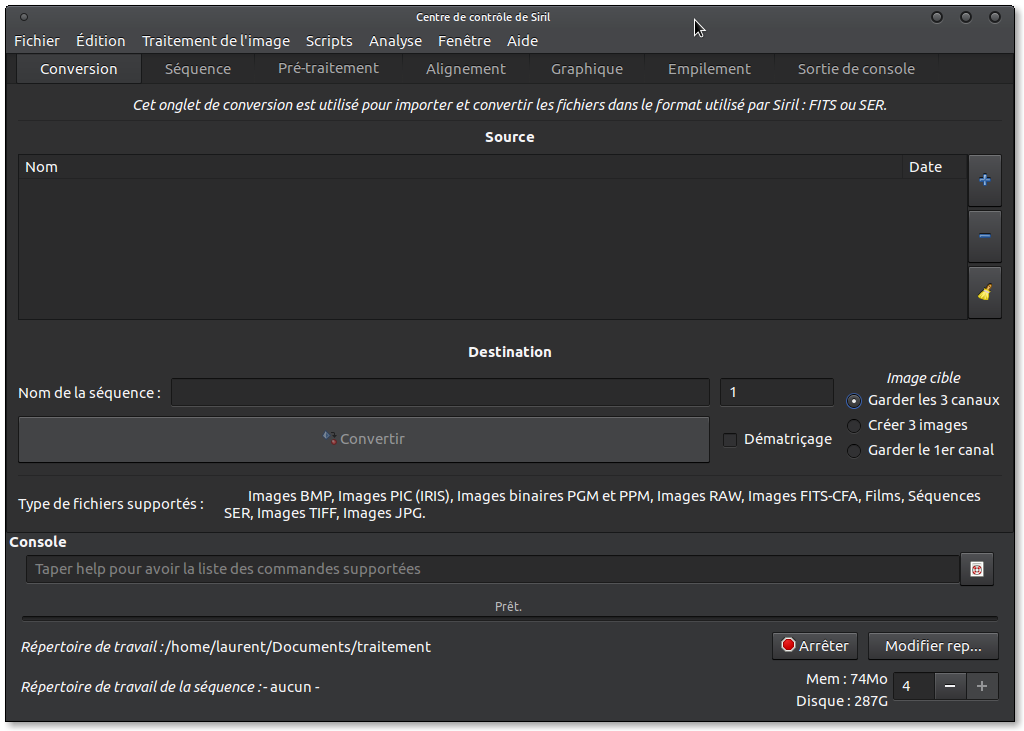Screen dimensions: 1024x731
Task: Sort source list by Date column header
Action: (x=925, y=167)
